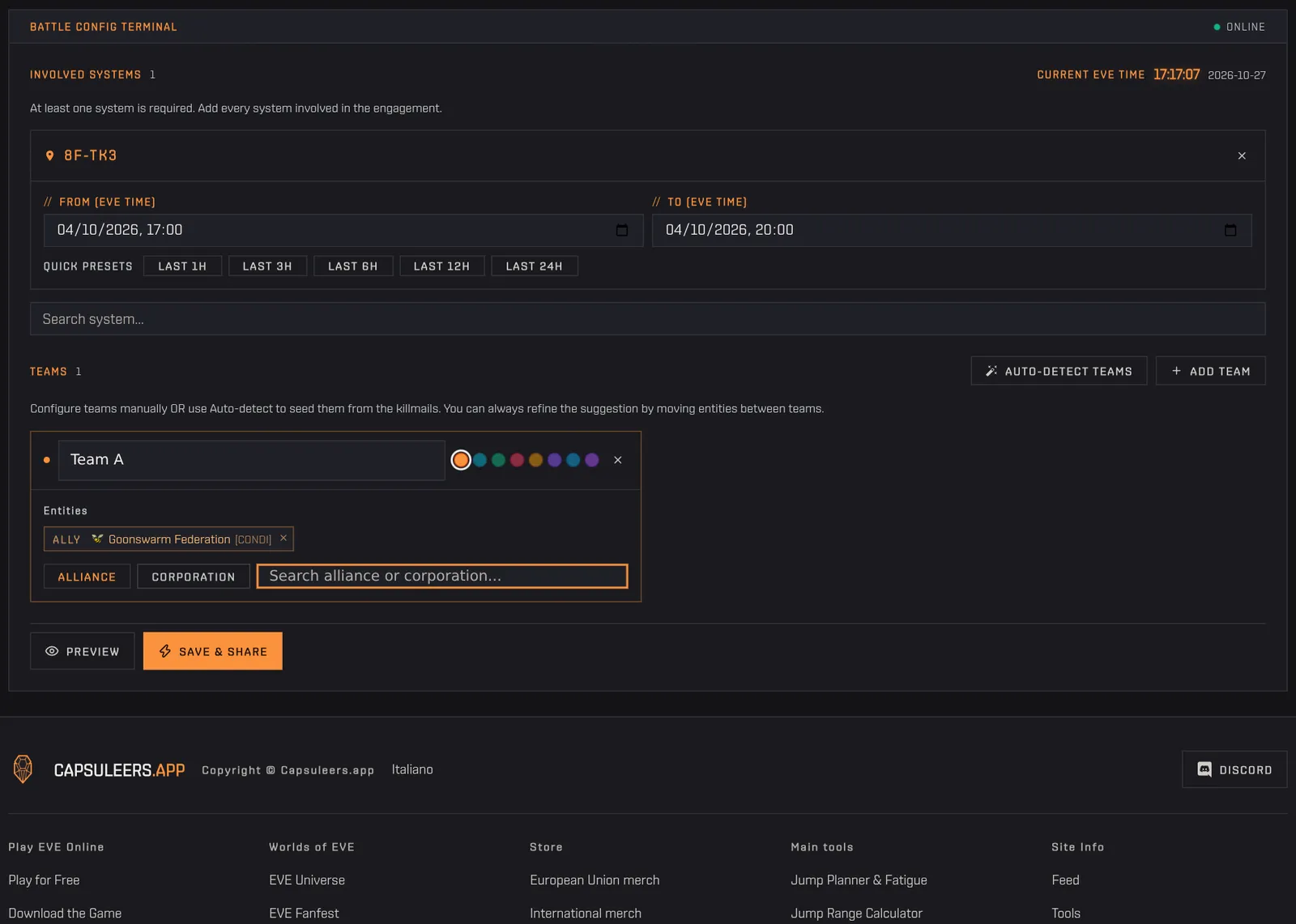Select the red team color swatch
This screenshot has height=924, width=1296.
tap(517, 460)
